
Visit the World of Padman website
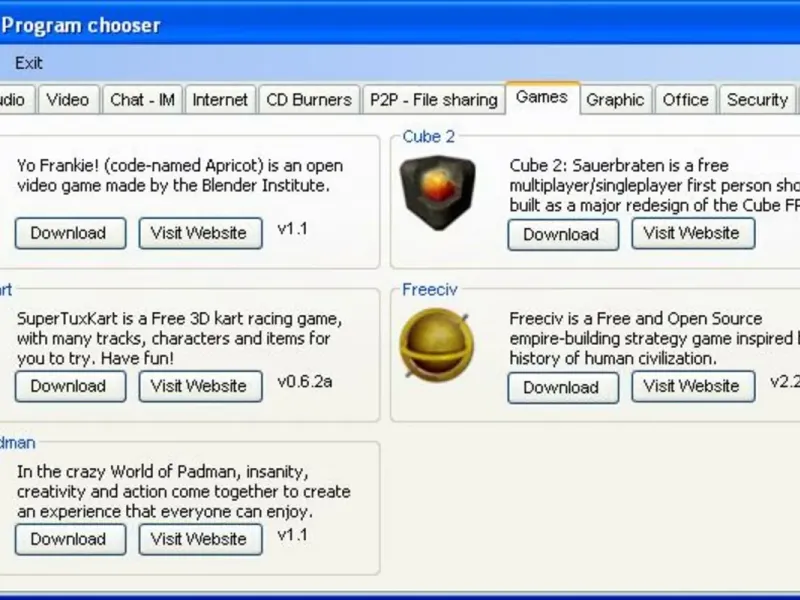coord(201,539)
